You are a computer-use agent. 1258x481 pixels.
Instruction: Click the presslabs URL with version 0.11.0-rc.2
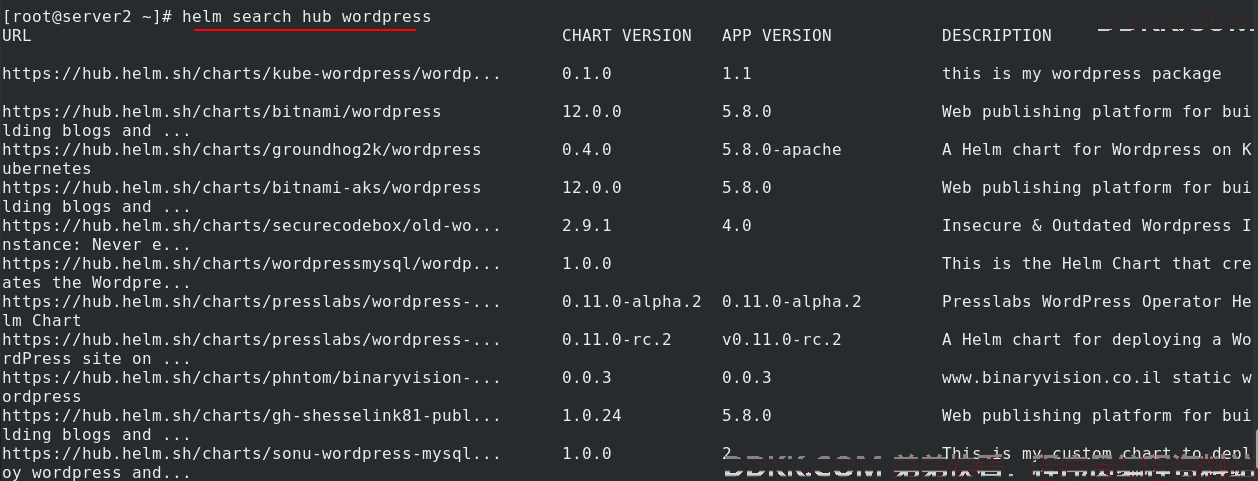252,339
